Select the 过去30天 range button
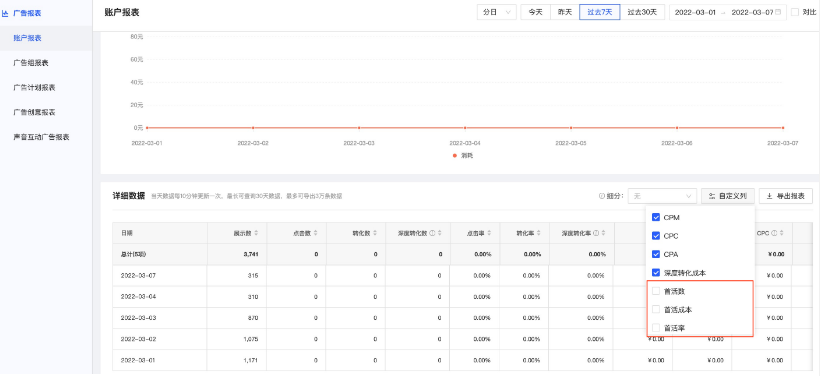The width and height of the screenshot is (820, 376). [642, 12]
